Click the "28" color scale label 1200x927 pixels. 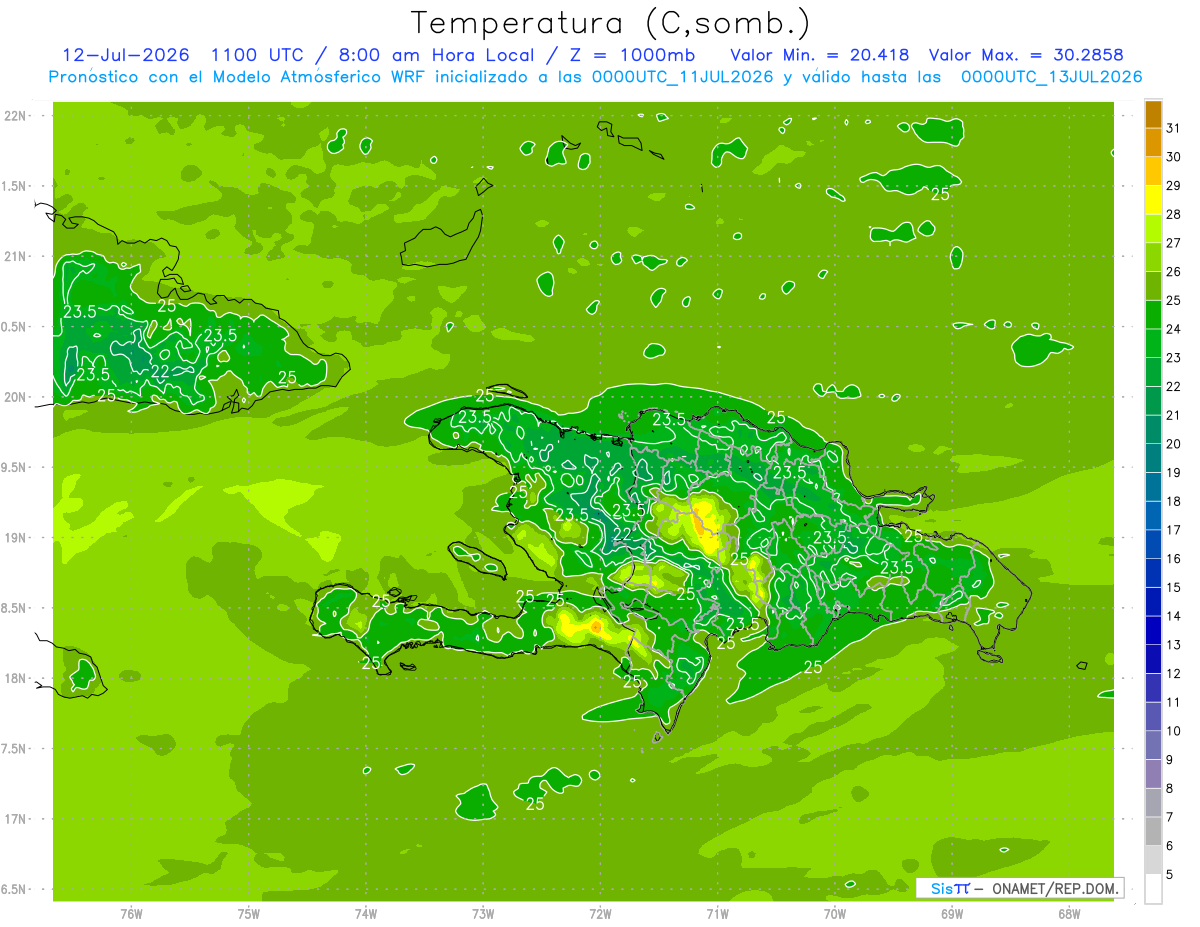1174,214
